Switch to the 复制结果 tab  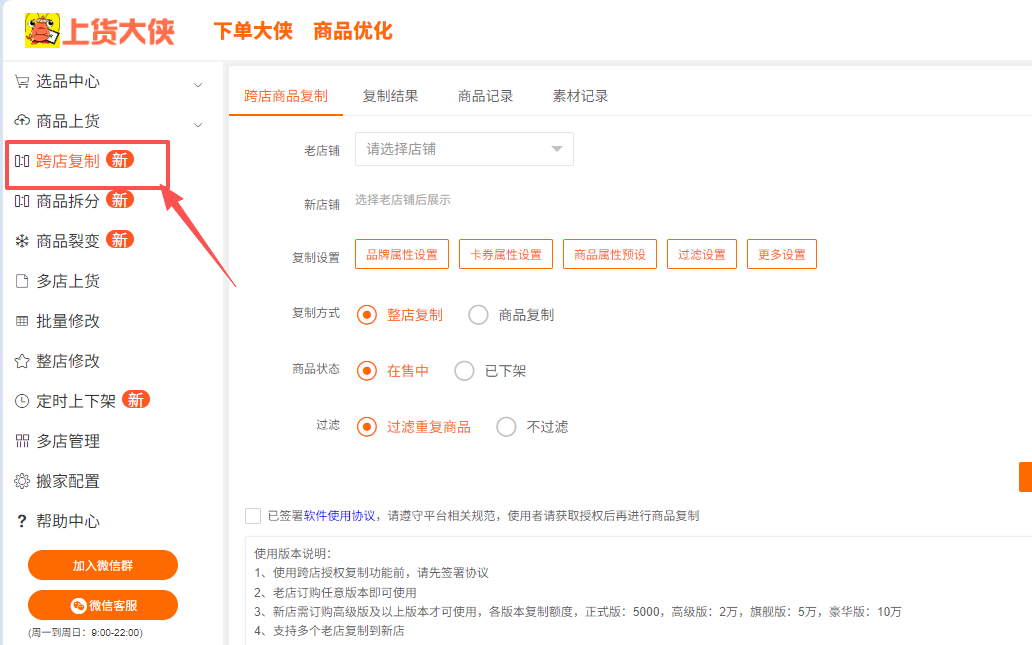point(390,97)
